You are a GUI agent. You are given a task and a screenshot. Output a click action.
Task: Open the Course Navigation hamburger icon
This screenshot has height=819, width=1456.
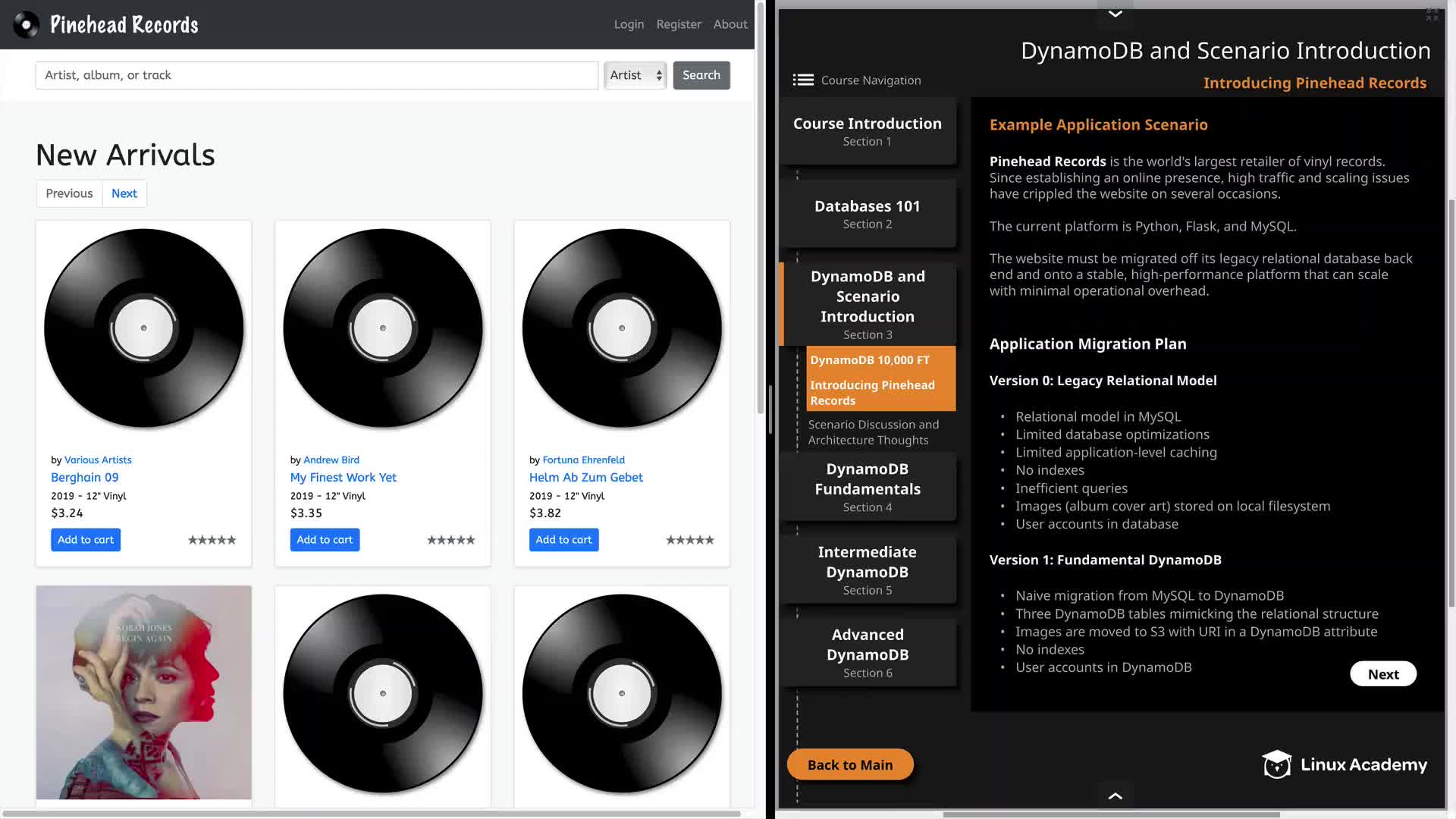pyautogui.click(x=803, y=80)
